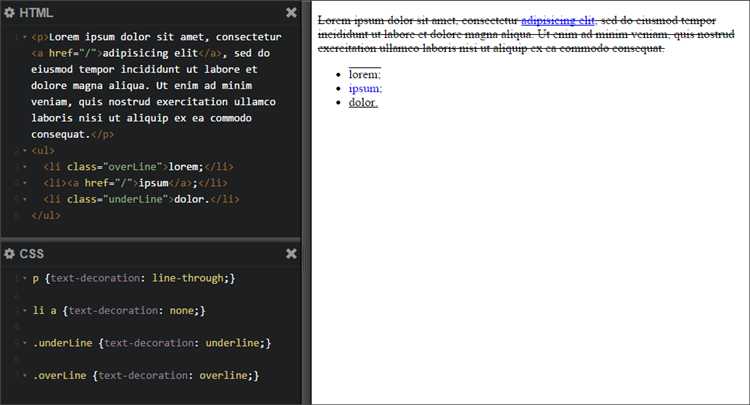Open HTML panel settings gear

[x=9, y=13]
